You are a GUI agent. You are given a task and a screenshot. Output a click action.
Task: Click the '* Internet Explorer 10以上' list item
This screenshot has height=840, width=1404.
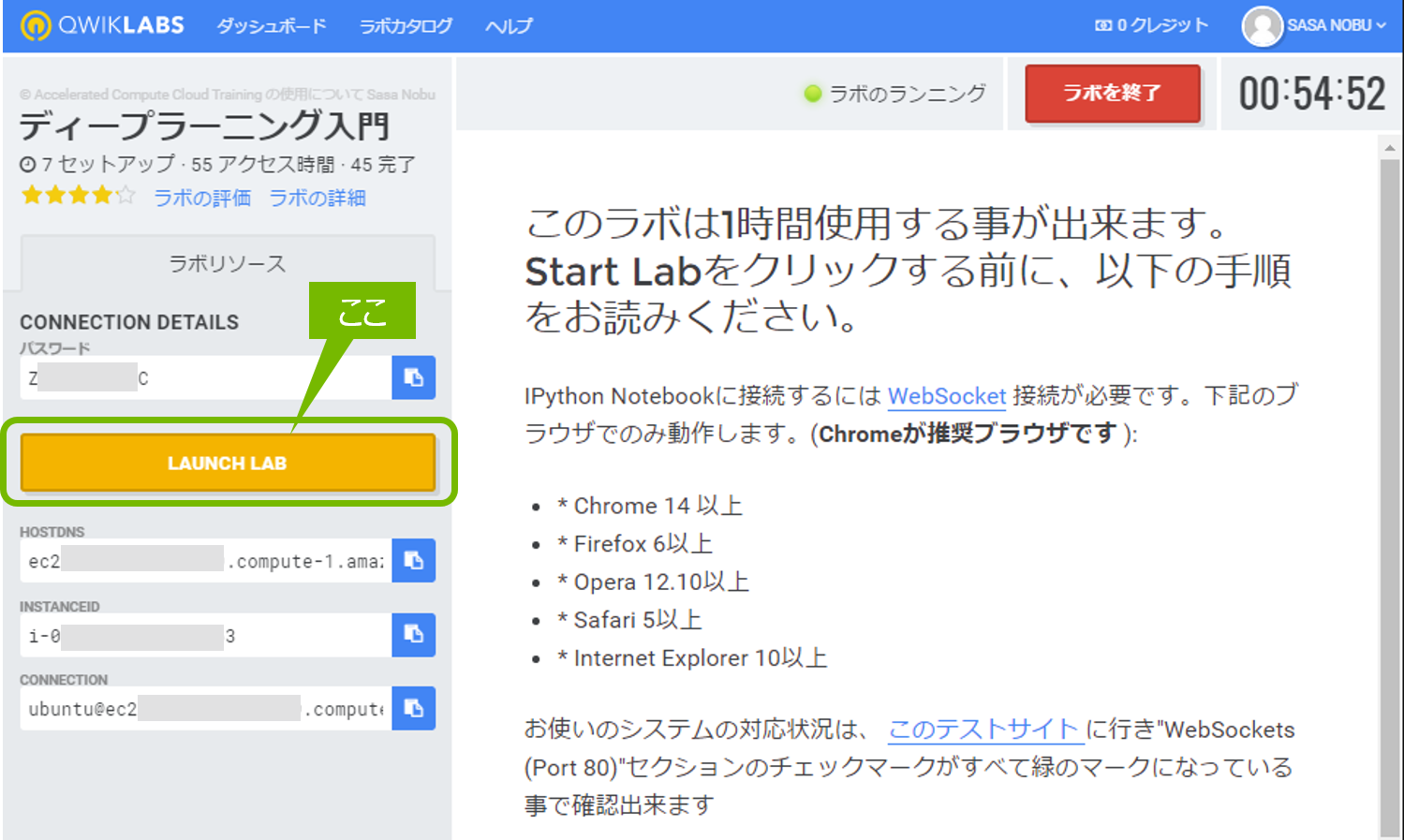(691, 658)
